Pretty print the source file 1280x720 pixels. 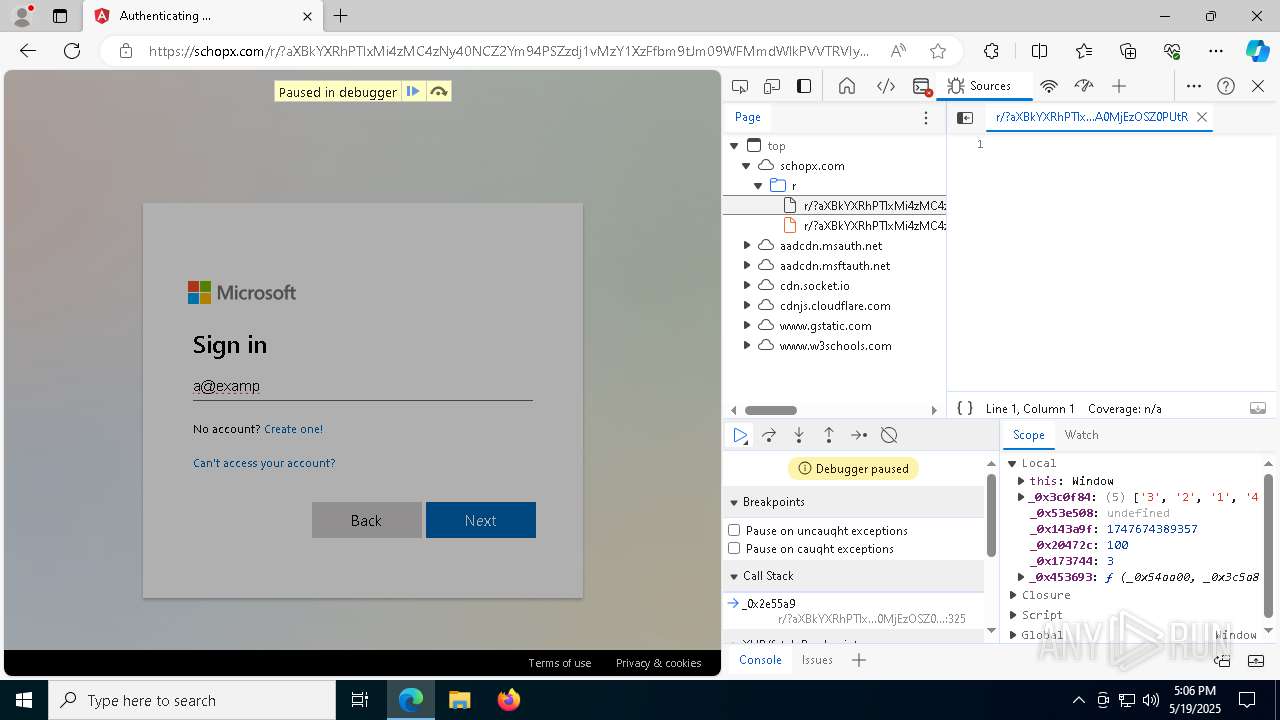click(965, 408)
